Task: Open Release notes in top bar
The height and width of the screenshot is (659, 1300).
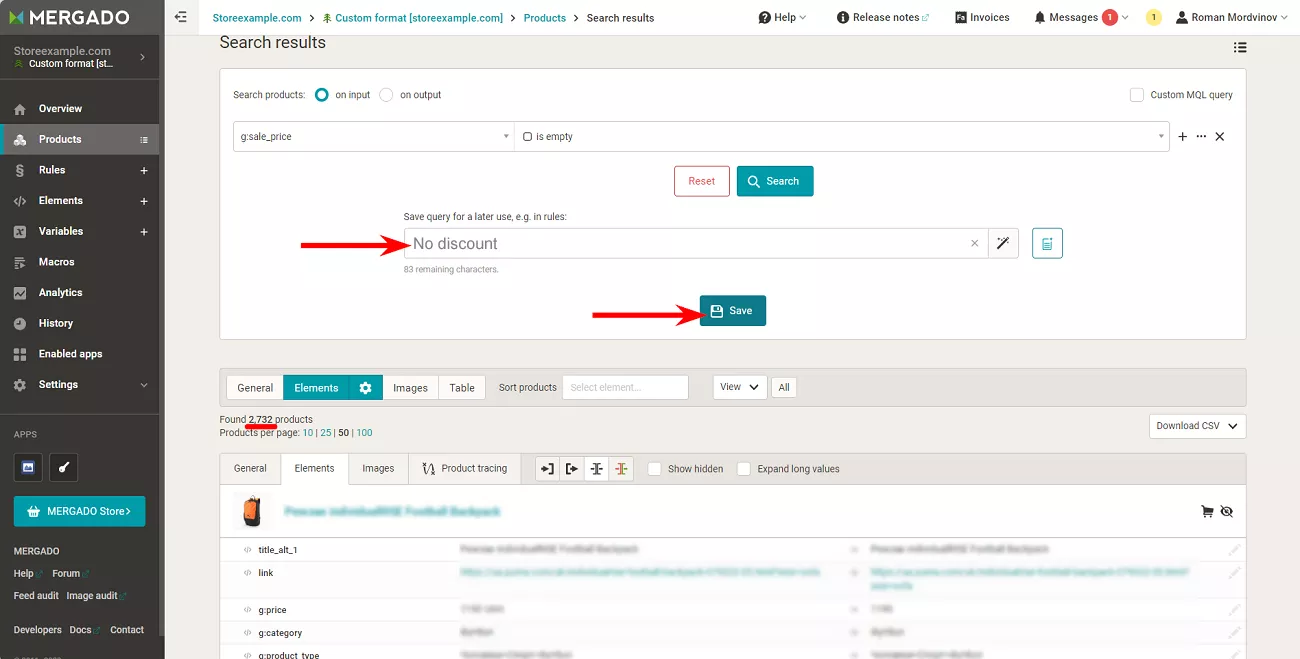Action: click(883, 17)
